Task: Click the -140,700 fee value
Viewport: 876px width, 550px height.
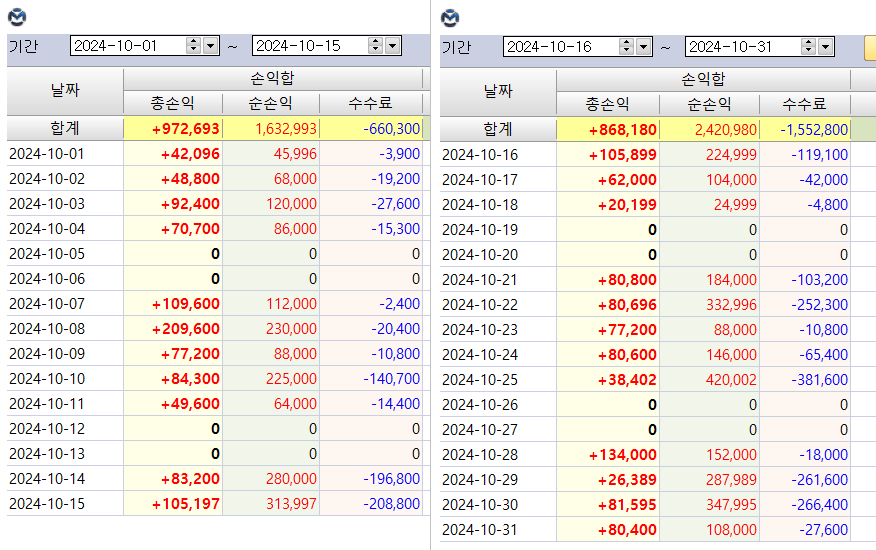Action: [x=391, y=378]
